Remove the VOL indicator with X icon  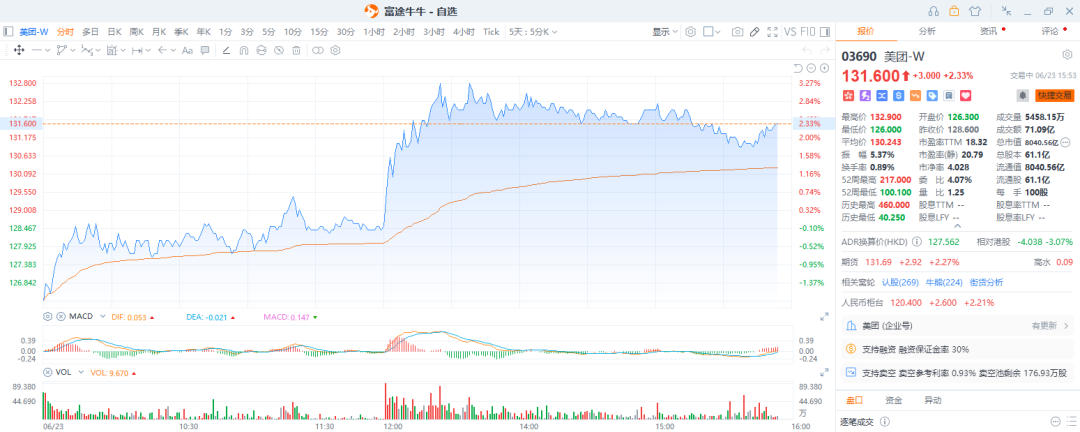48,372
